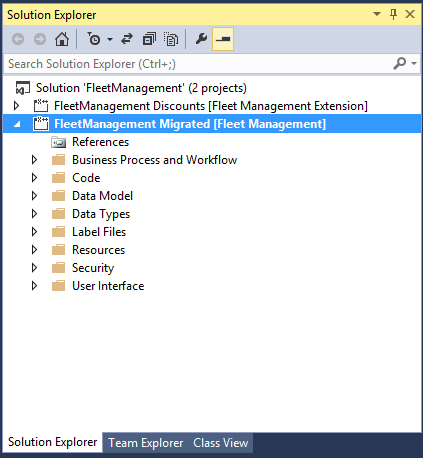Select the References node

click(x=100, y=142)
